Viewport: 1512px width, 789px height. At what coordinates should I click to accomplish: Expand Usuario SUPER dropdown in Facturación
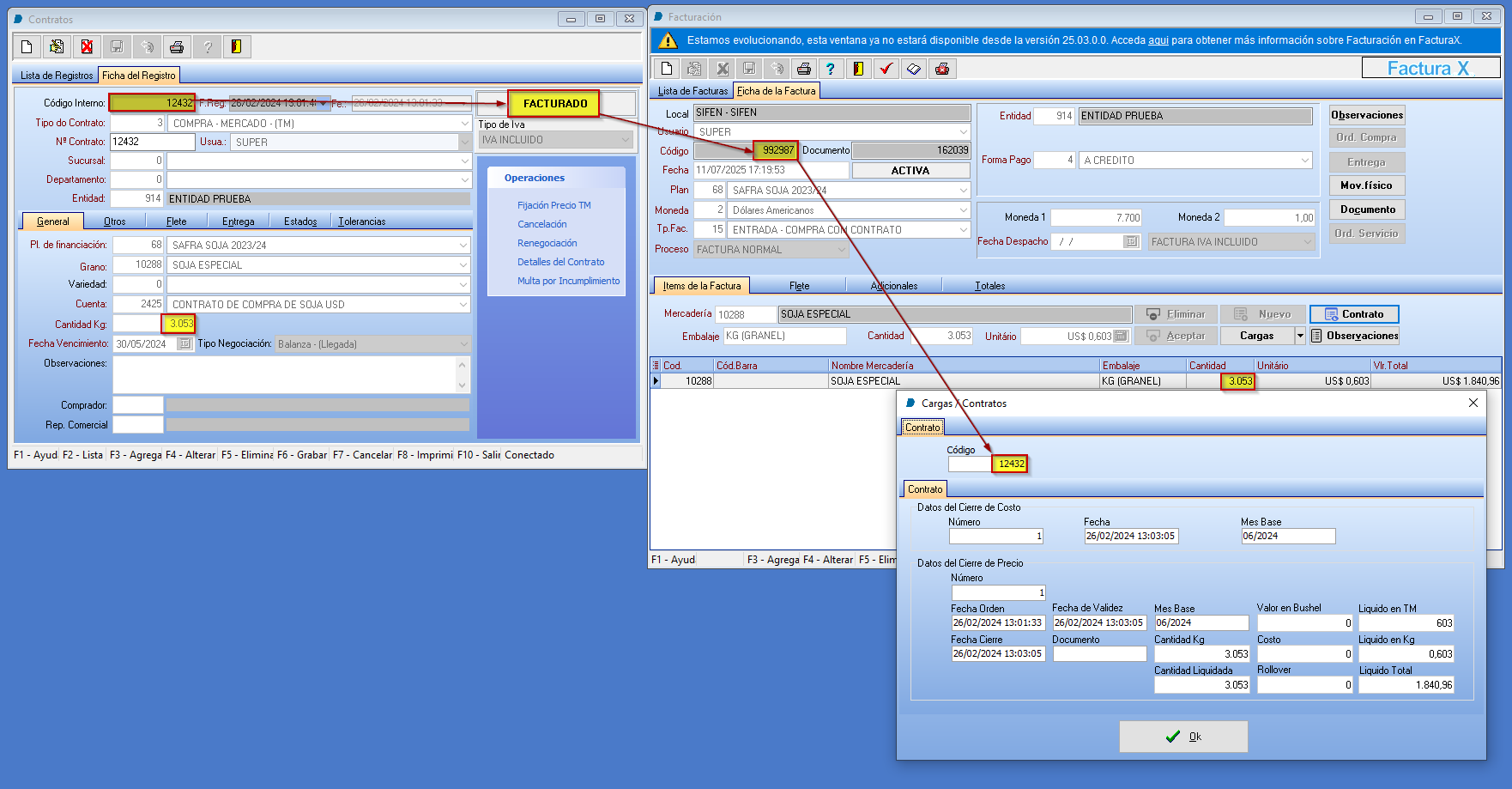click(963, 132)
